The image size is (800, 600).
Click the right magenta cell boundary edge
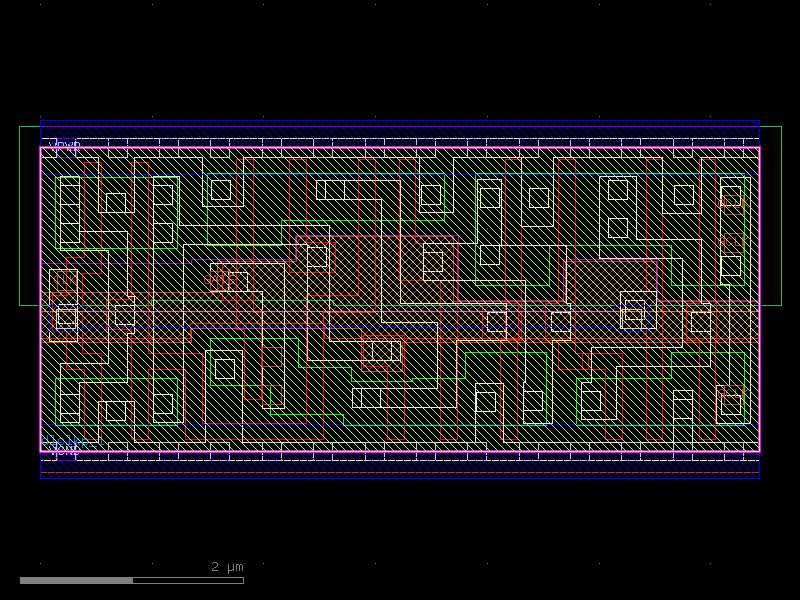[759, 300]
